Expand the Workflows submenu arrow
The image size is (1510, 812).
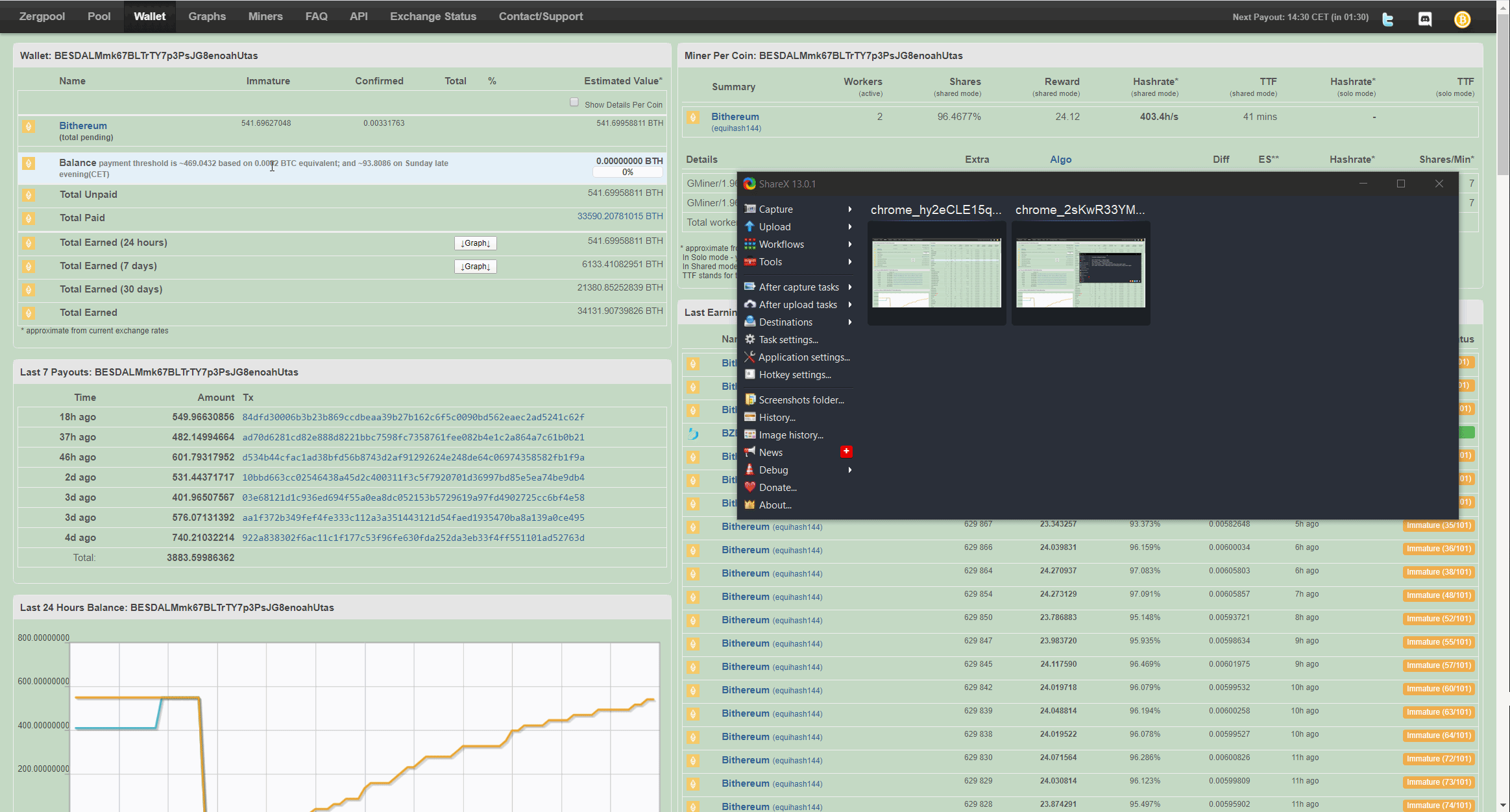click(x=849, y=244)
